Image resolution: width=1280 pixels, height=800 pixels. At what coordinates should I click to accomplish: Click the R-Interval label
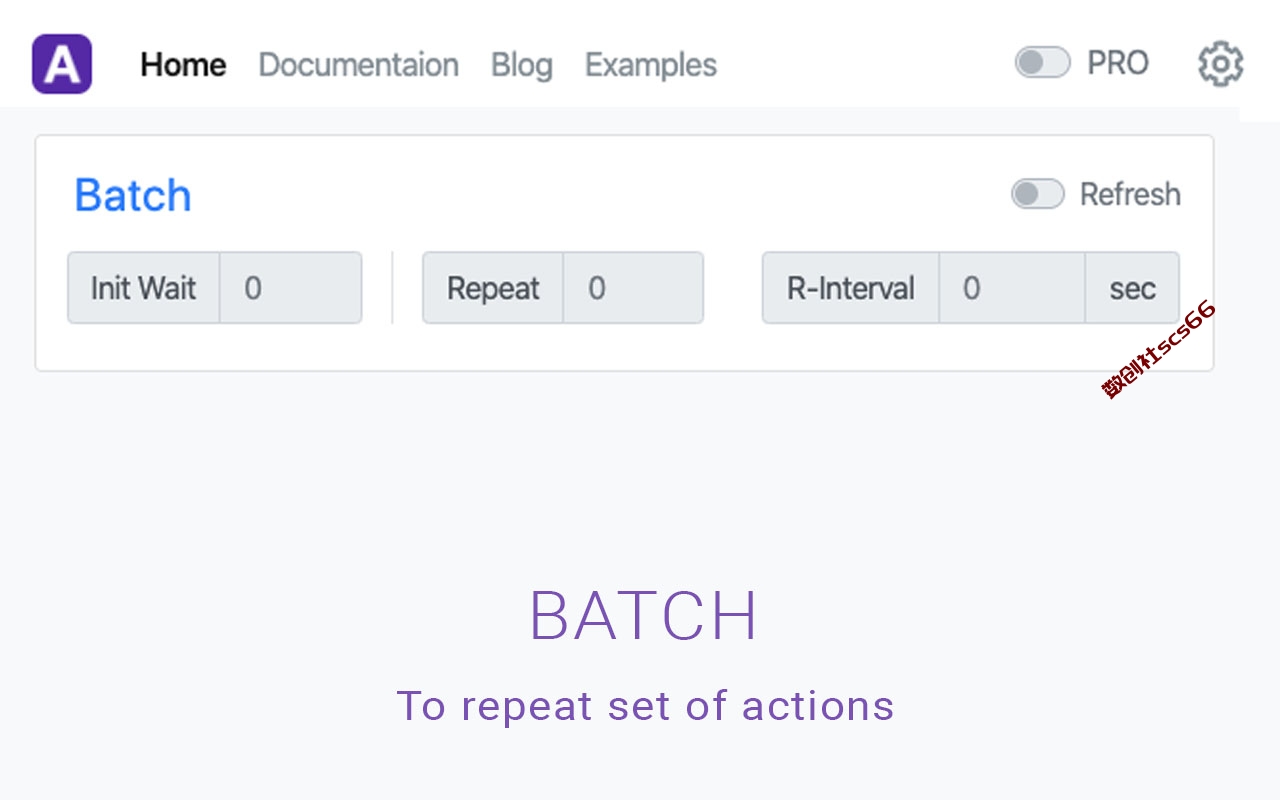(851, 288)
